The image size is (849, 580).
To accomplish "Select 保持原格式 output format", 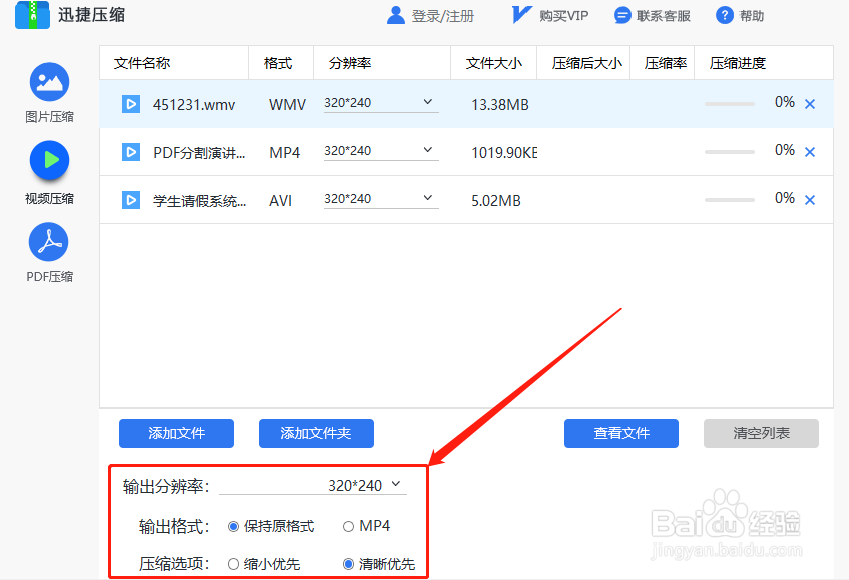I will tap(234, 525).
